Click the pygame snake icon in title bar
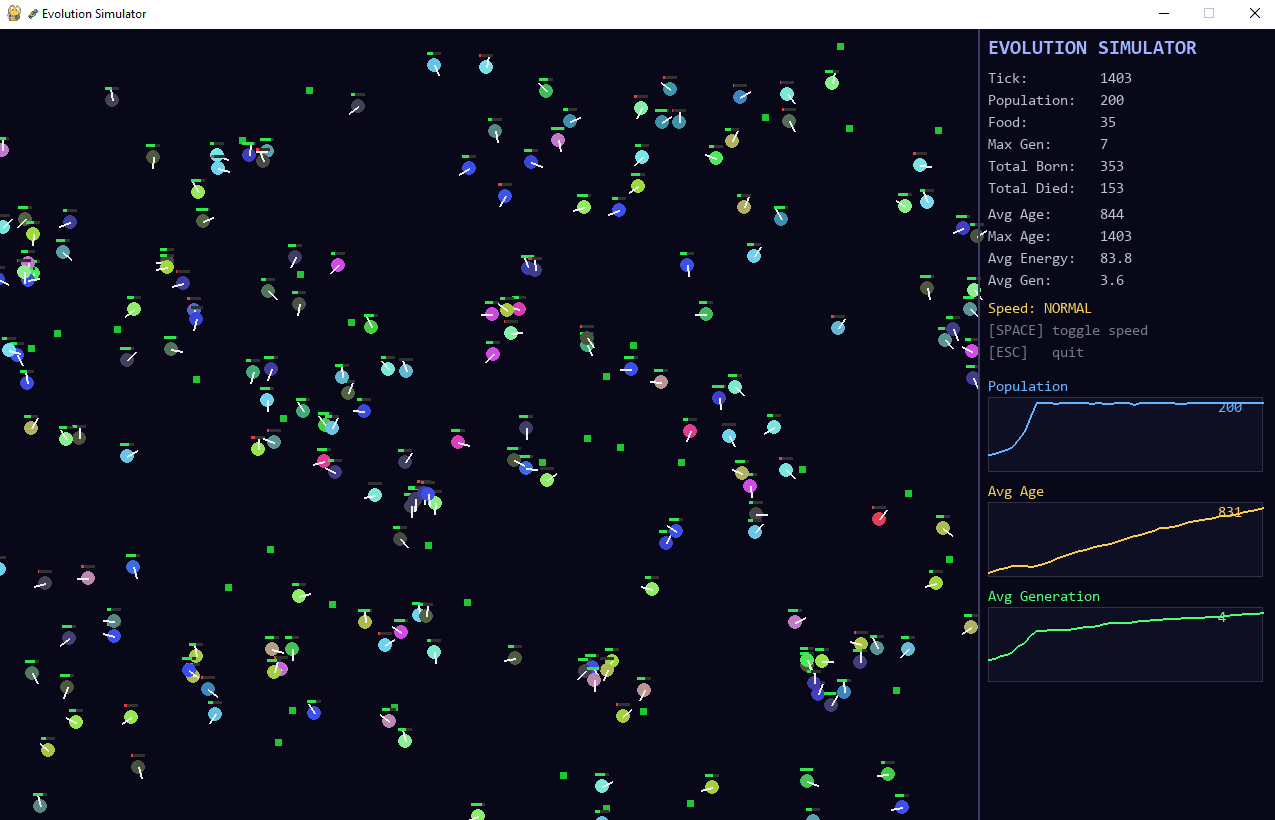The width and height of the screenshot is (1275, 820). (x=14, y=14)
